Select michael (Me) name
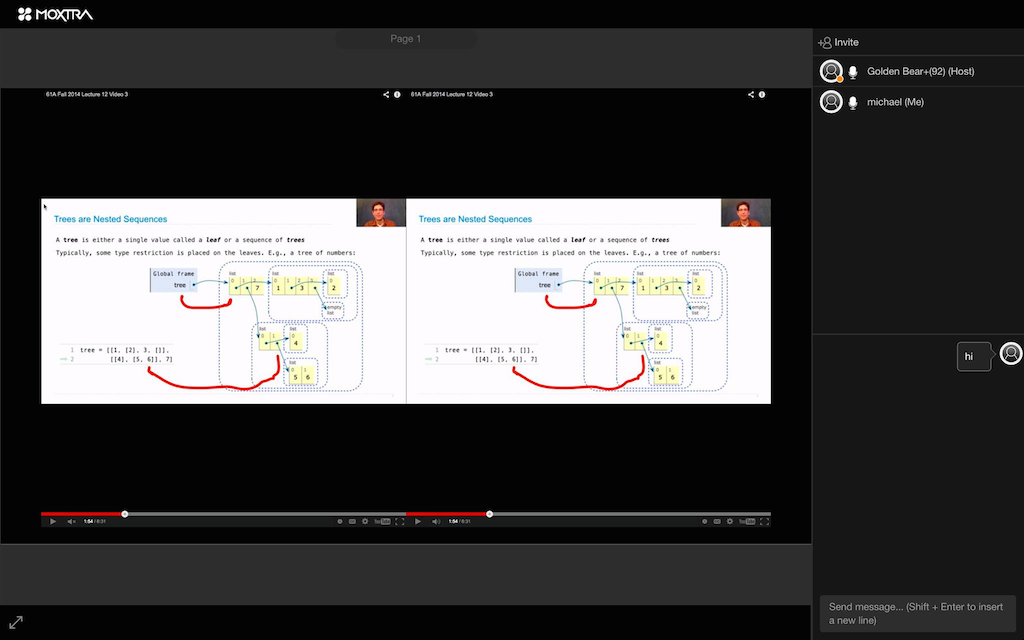This screenshot has width=1024, height=640. [895, 102]
